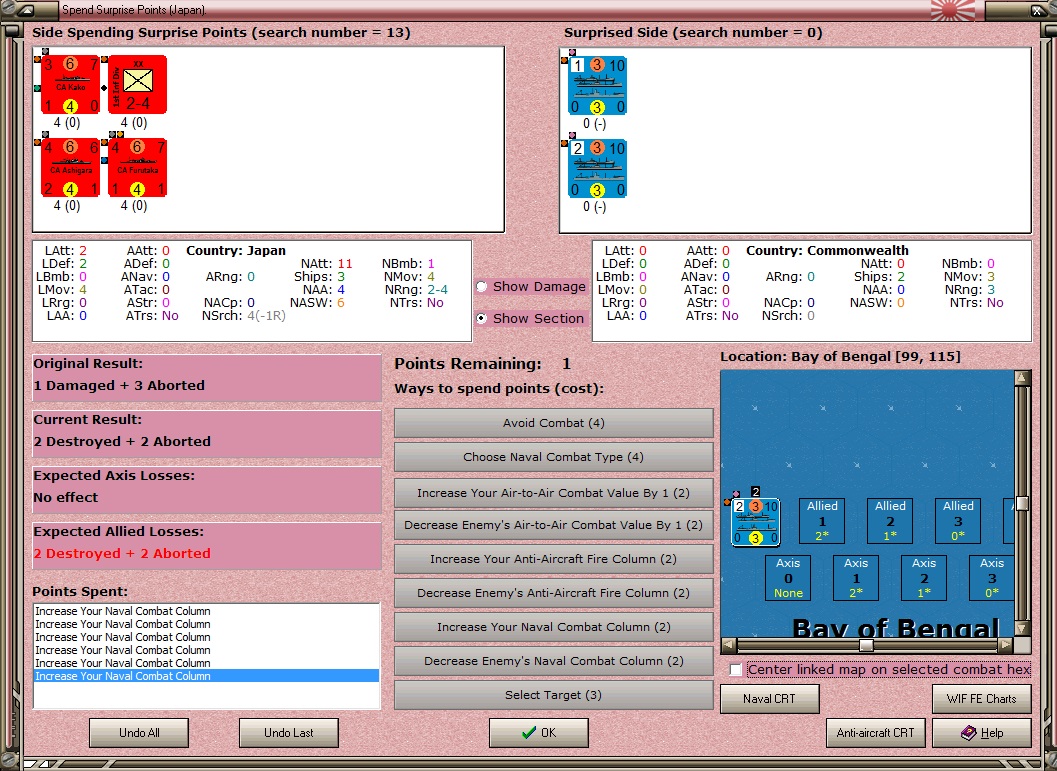Click Select Target (3) button
Screen dimensions: 1057x771
pyautogui.click(x=553, y=695)
